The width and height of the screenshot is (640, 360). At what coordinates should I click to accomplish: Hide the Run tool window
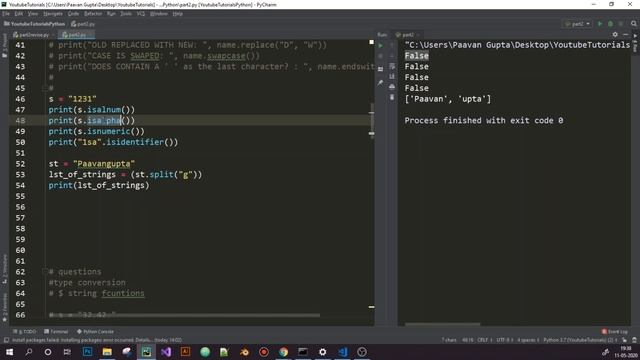(x=625, y=35)
